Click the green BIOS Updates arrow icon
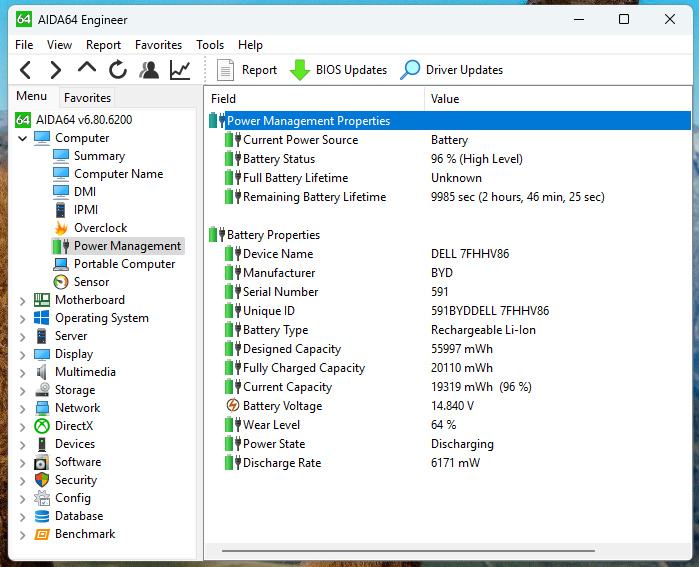This screenshot has width=699, height=567. (300, 70)
